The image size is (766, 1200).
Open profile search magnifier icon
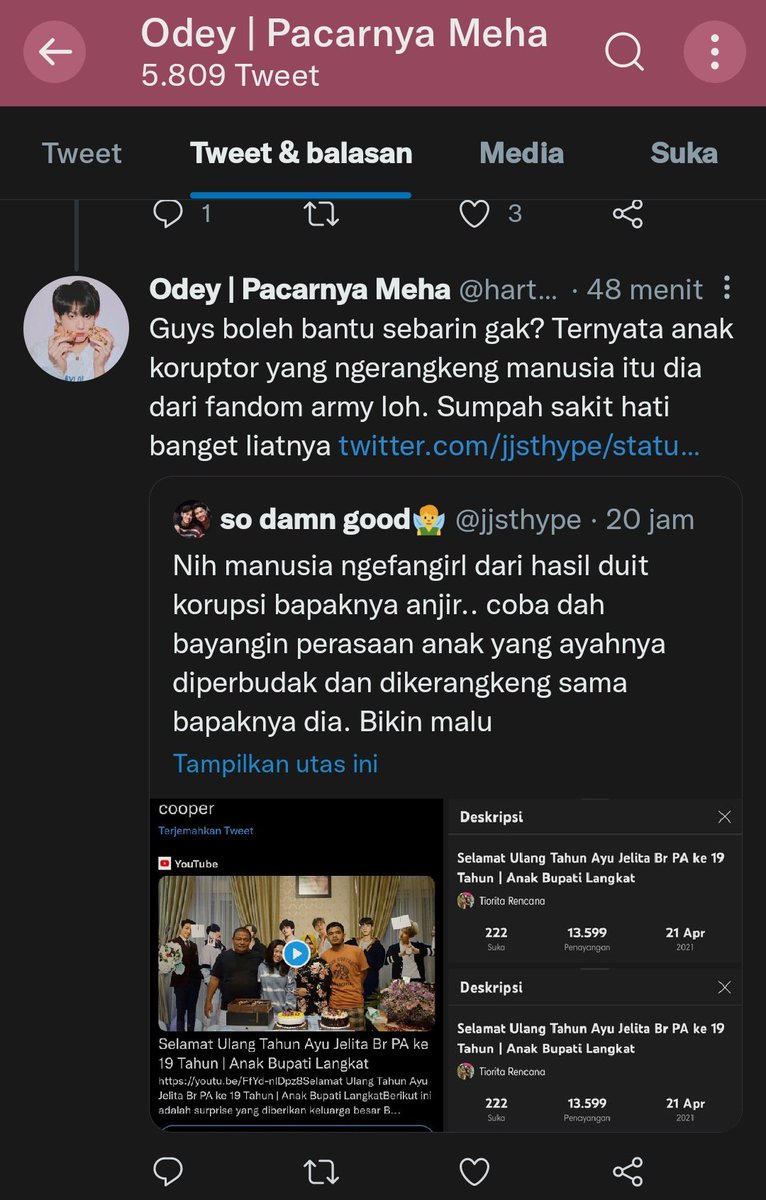click(x=624, y=51)
